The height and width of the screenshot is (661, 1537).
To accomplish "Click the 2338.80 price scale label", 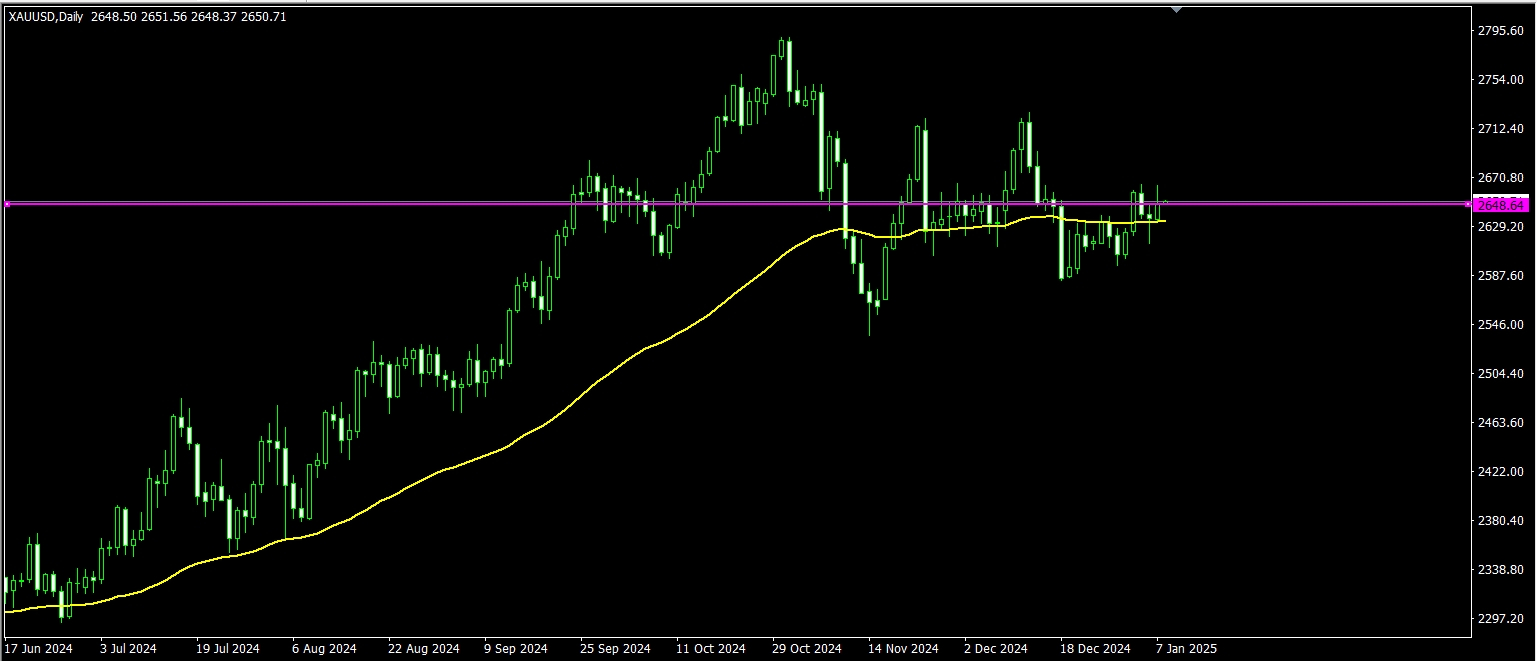I will point(1500,570).
